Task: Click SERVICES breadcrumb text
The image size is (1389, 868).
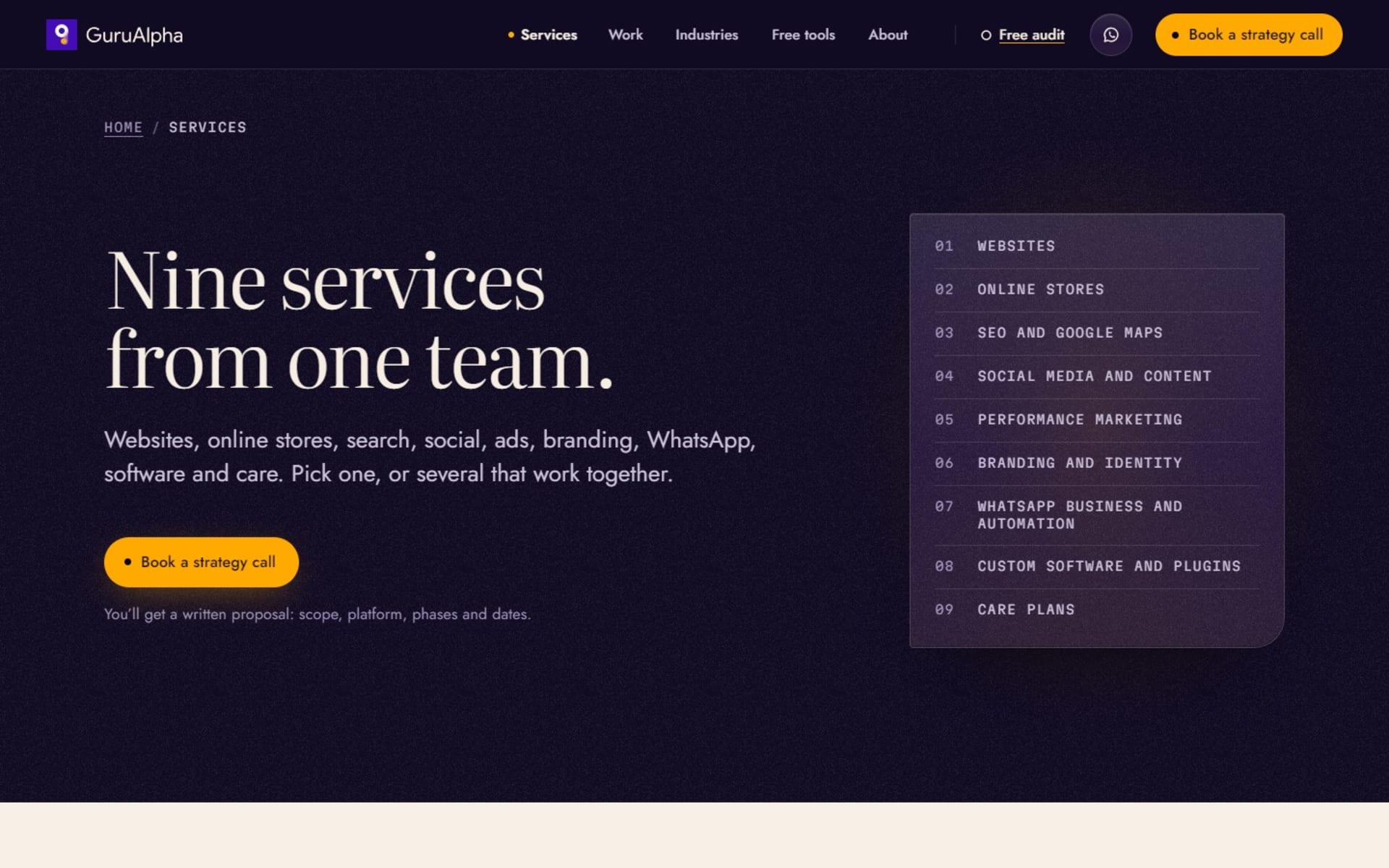Action: pyautogui.click(x=208, y=127)
